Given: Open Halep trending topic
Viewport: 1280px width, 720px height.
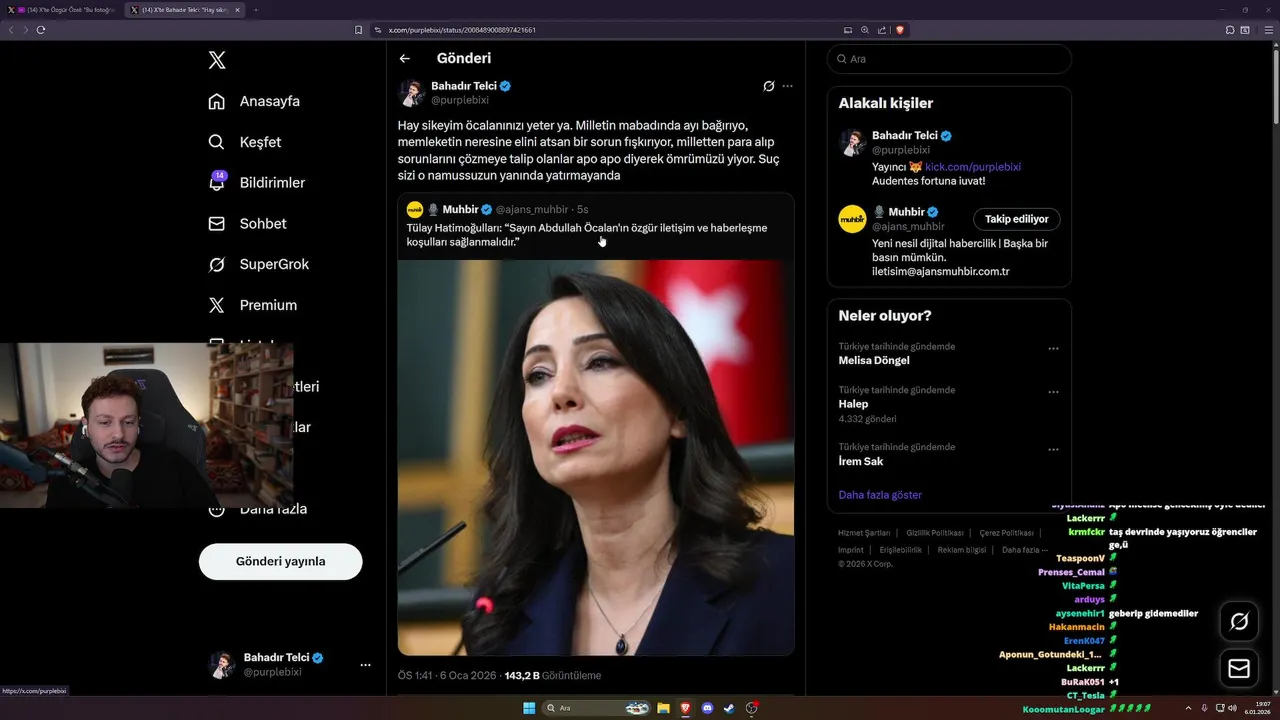Looking at the screenshot, I should point(853,404).
